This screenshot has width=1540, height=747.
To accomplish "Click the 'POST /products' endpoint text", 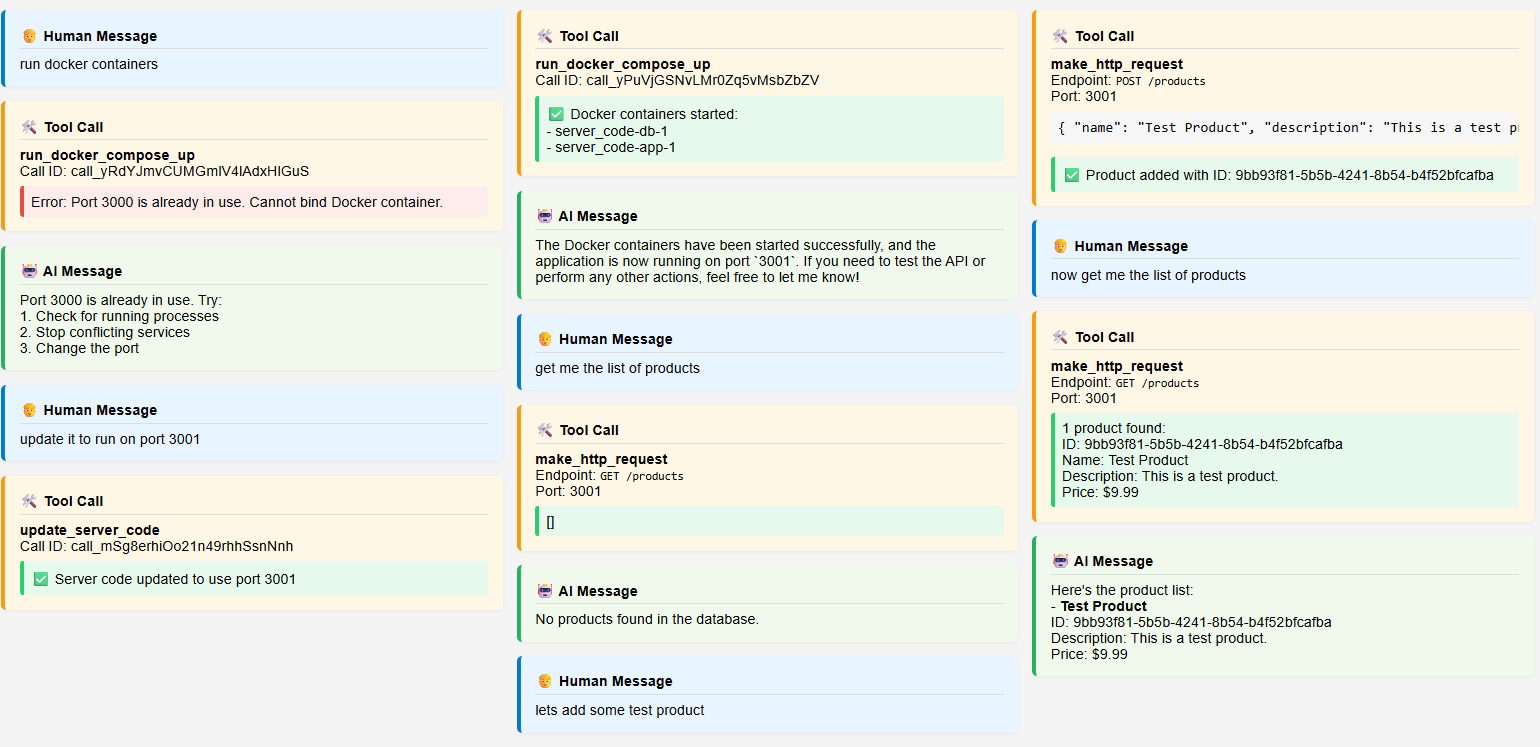I will click(1160, 81).
